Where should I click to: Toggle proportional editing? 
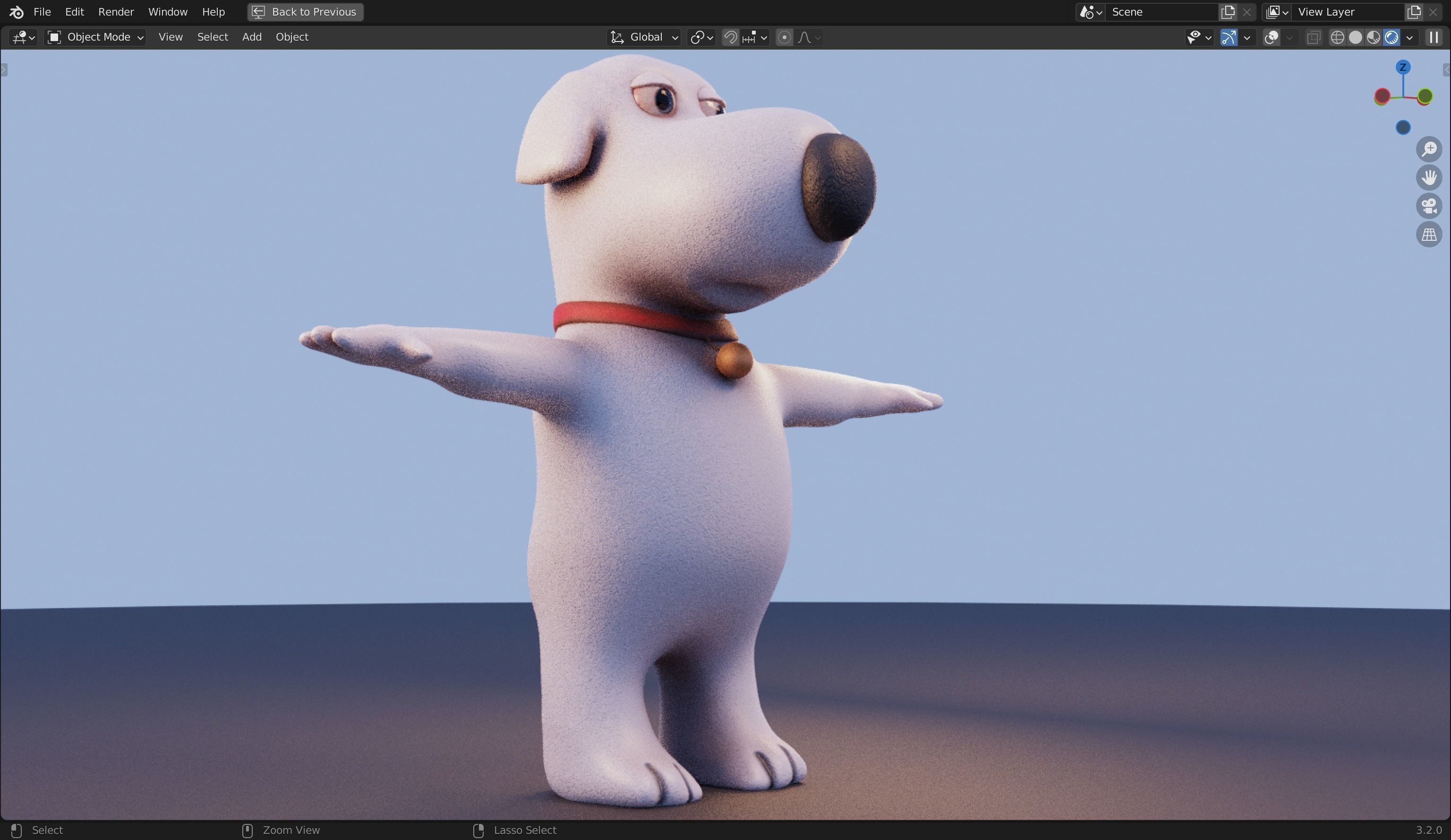784,37
